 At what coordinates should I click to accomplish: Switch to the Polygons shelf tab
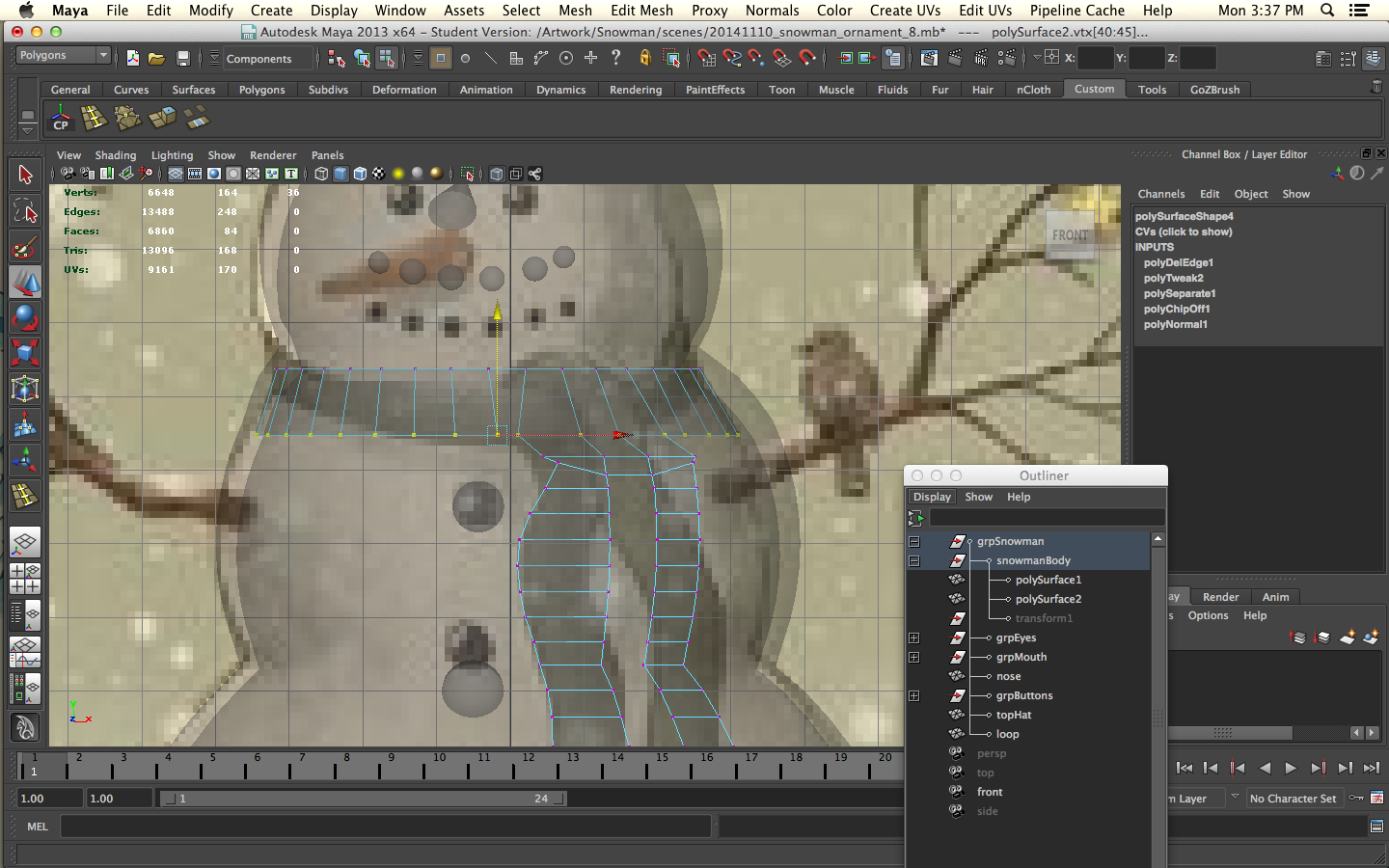click(x=262, y=89)
